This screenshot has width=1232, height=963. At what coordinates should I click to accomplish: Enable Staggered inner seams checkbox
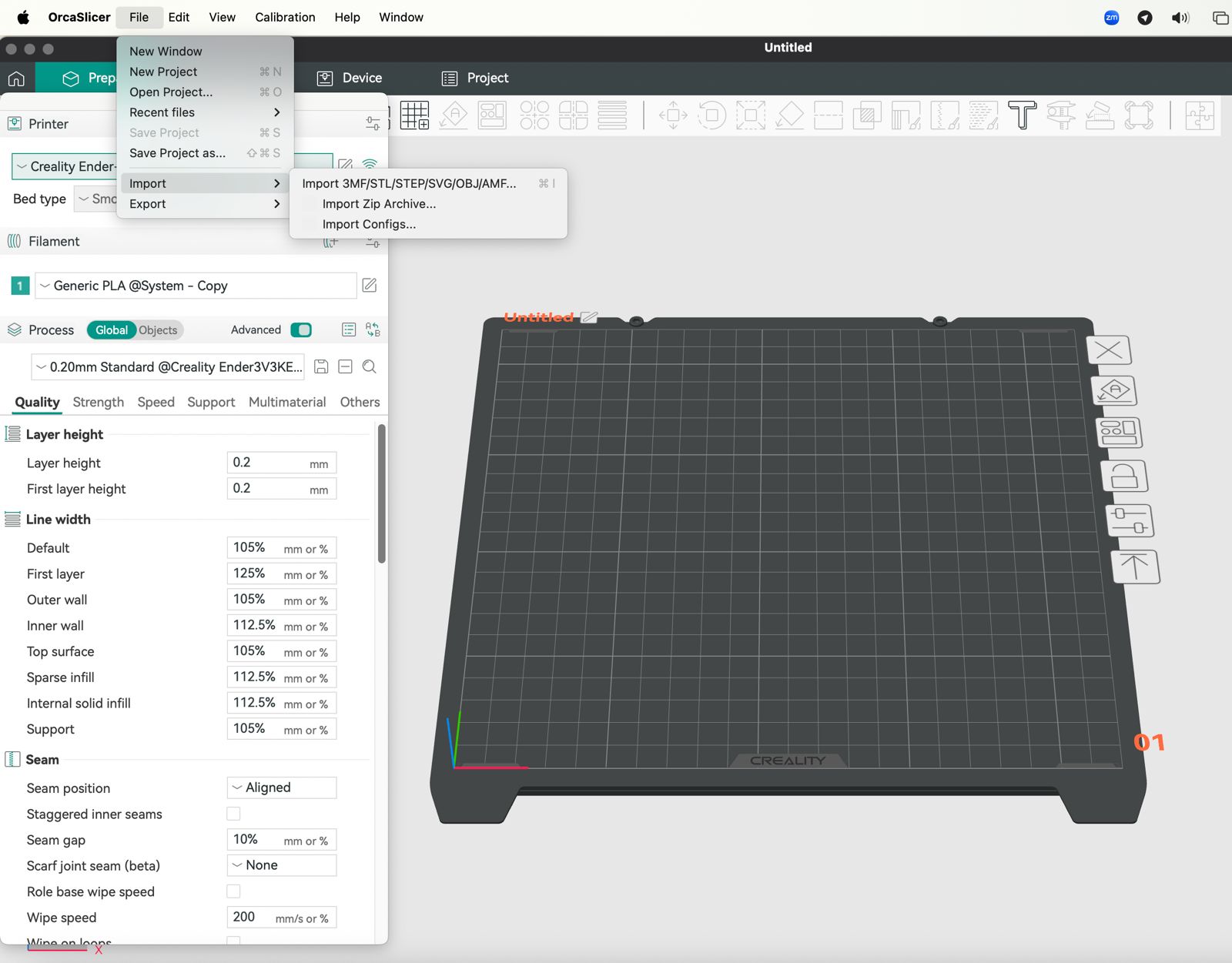coord(233,814)
